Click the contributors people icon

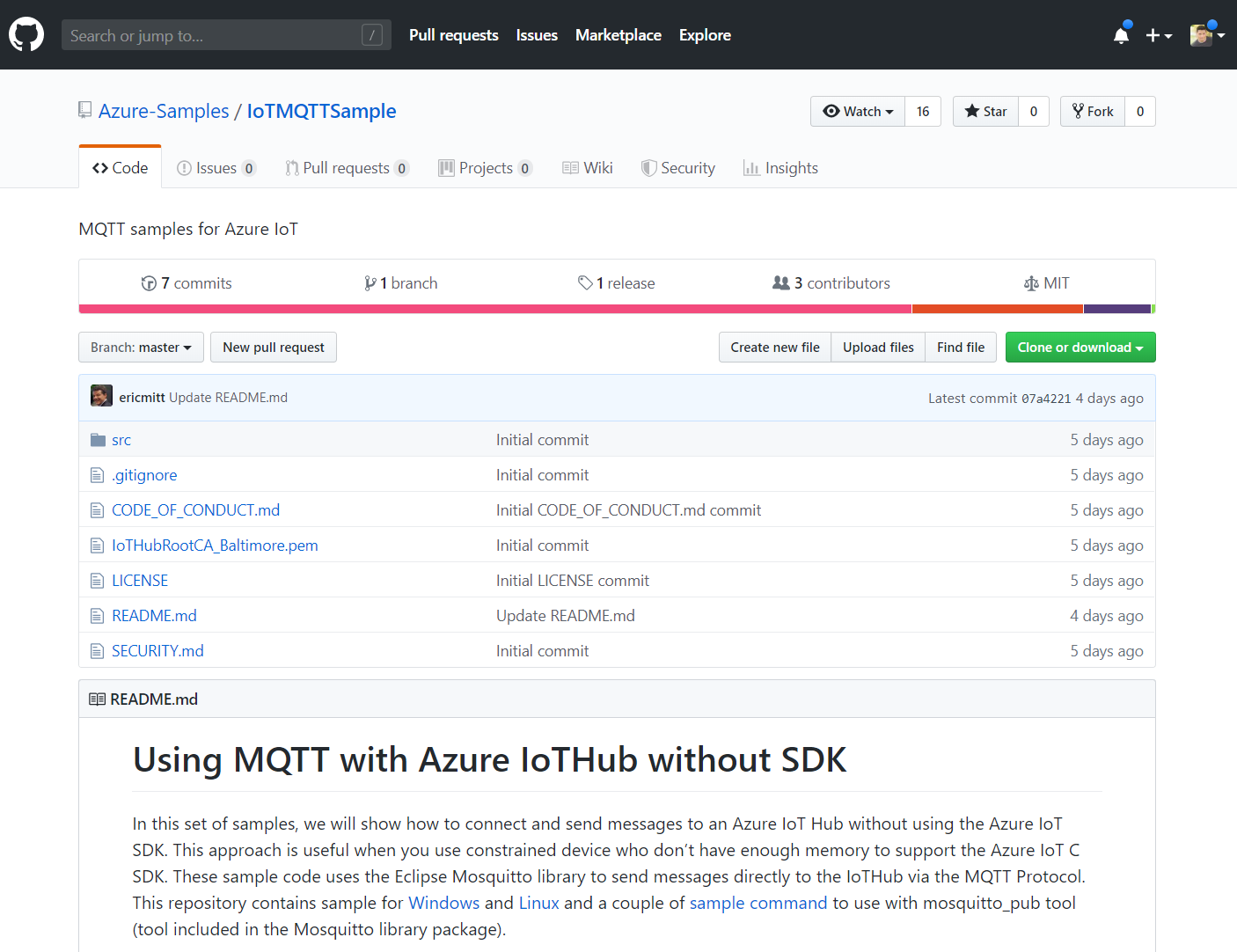point(781,282)
